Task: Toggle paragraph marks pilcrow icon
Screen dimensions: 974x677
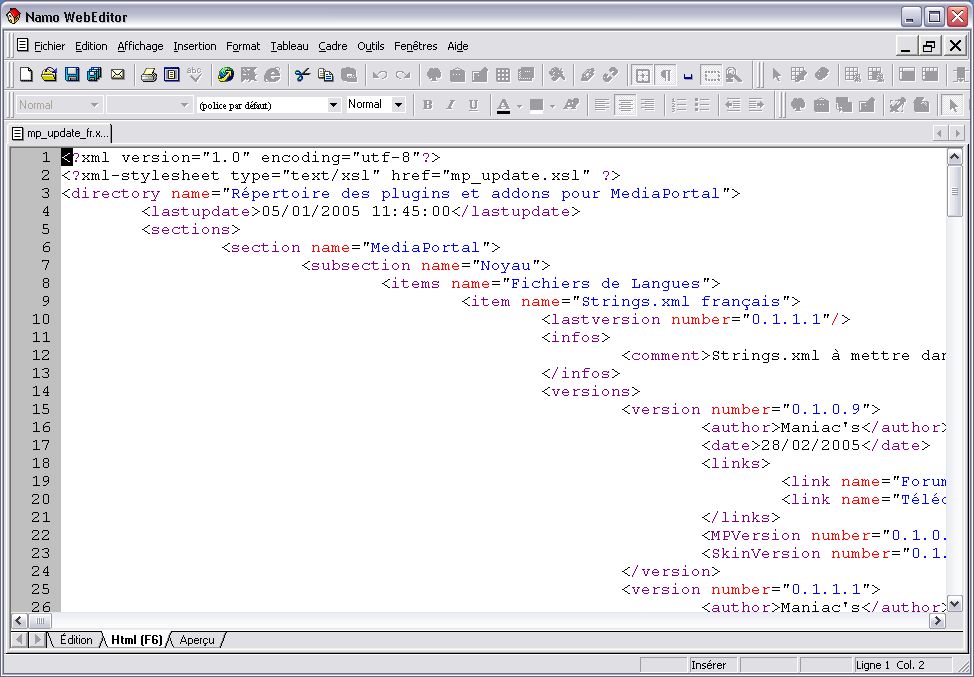Action: click(666, 75)
